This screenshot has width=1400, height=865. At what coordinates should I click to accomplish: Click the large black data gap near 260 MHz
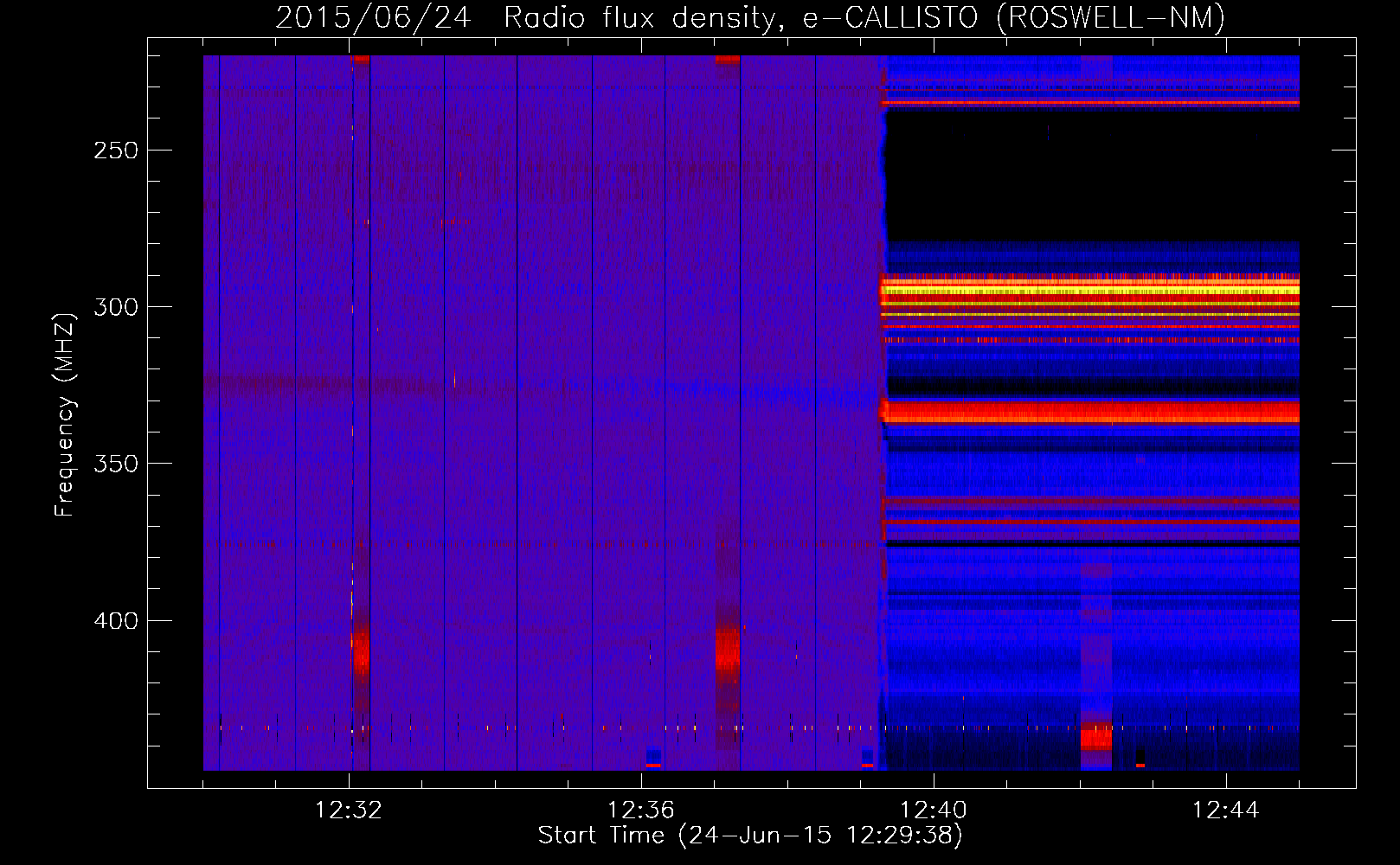[x=1092, y=177]
